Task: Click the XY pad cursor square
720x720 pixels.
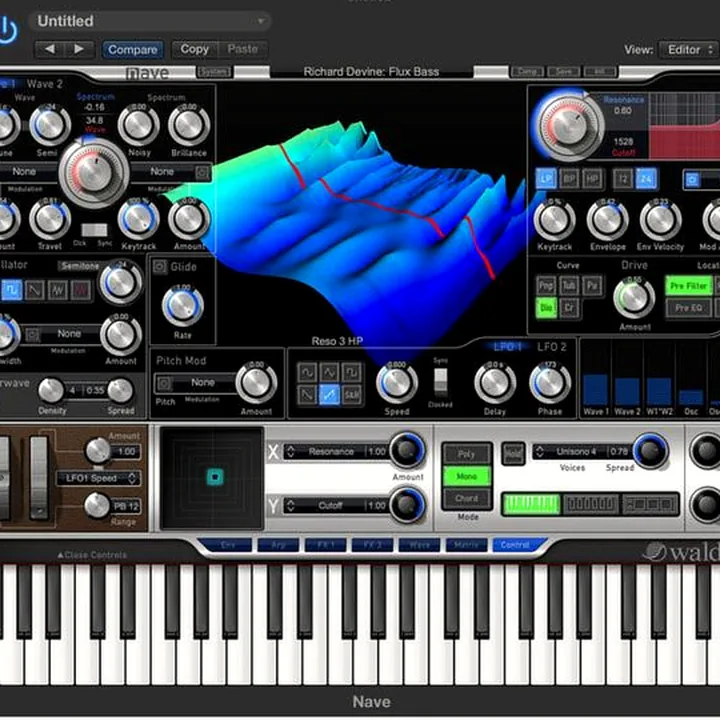Action: (215, 477)
